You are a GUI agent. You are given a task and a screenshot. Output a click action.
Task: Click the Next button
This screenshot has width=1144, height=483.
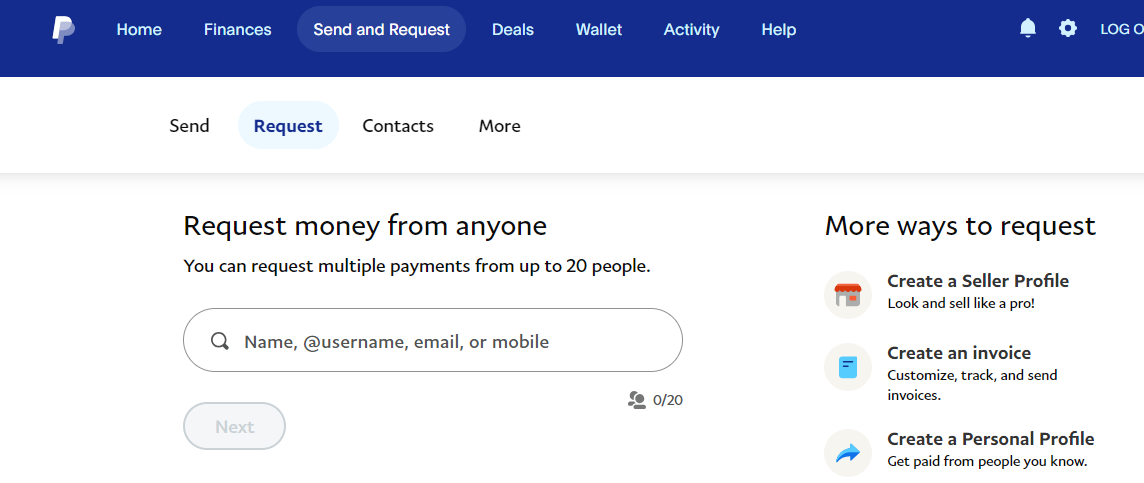coord(234,426)
